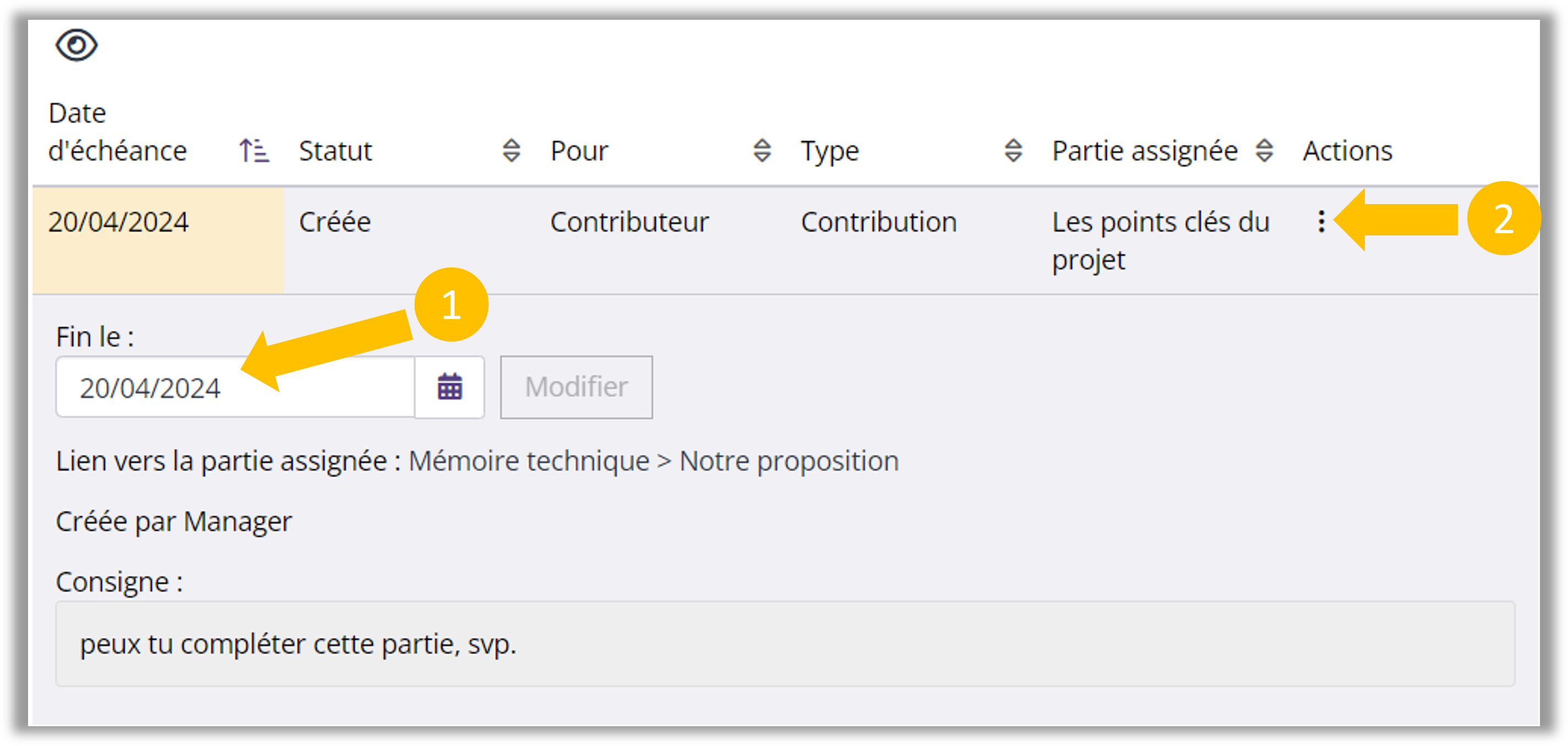1568x746 pixels.
Task: Click the Les points clés du projet cell
Action: click(1160, 240)
